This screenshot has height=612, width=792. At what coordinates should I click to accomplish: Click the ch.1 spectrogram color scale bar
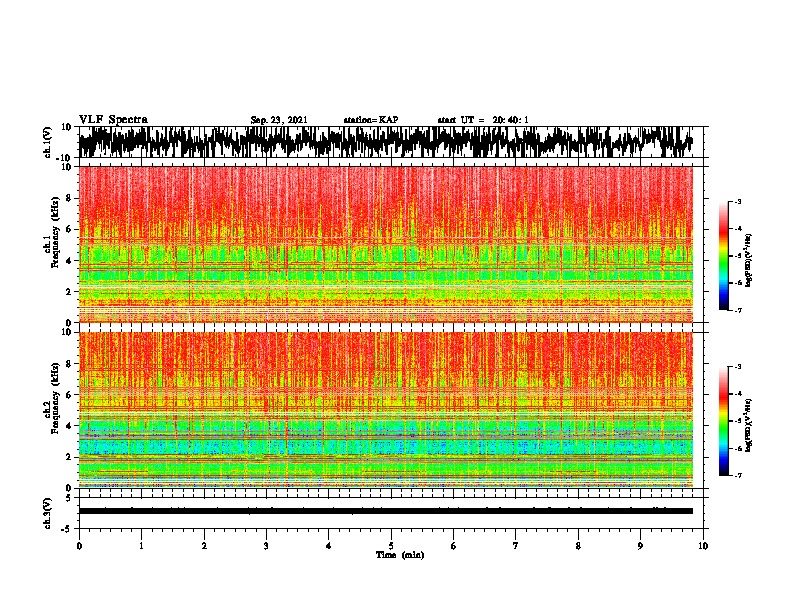724,256
